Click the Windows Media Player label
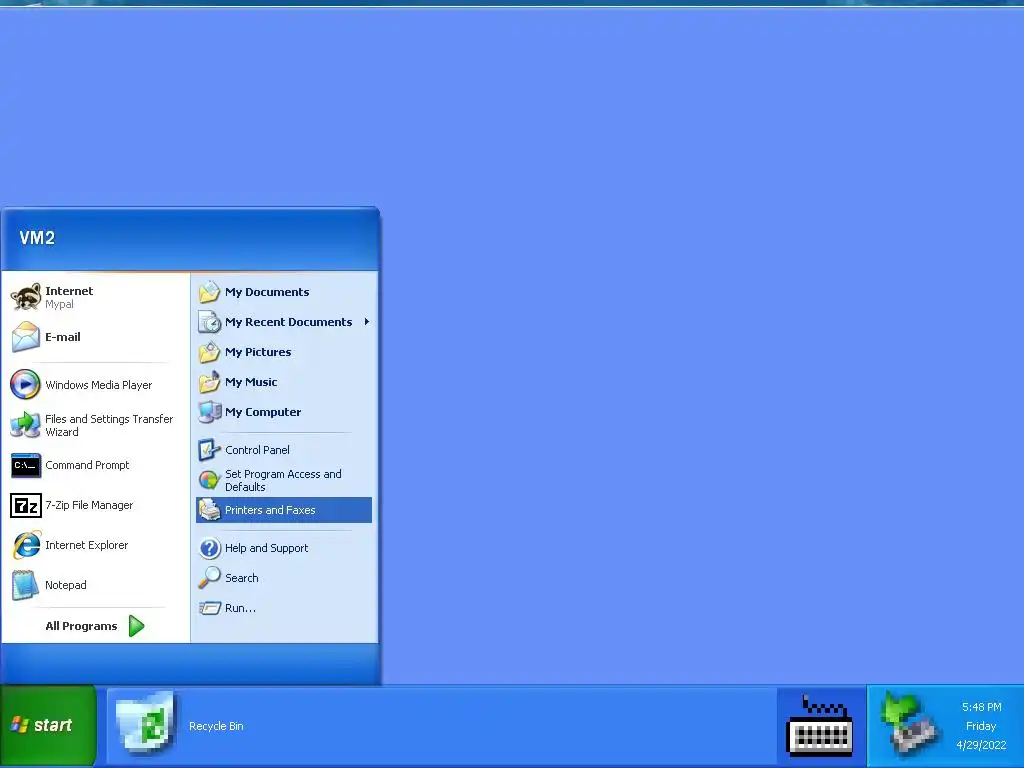This screenshot has width=1024, height=768. (x=99, y=385)
